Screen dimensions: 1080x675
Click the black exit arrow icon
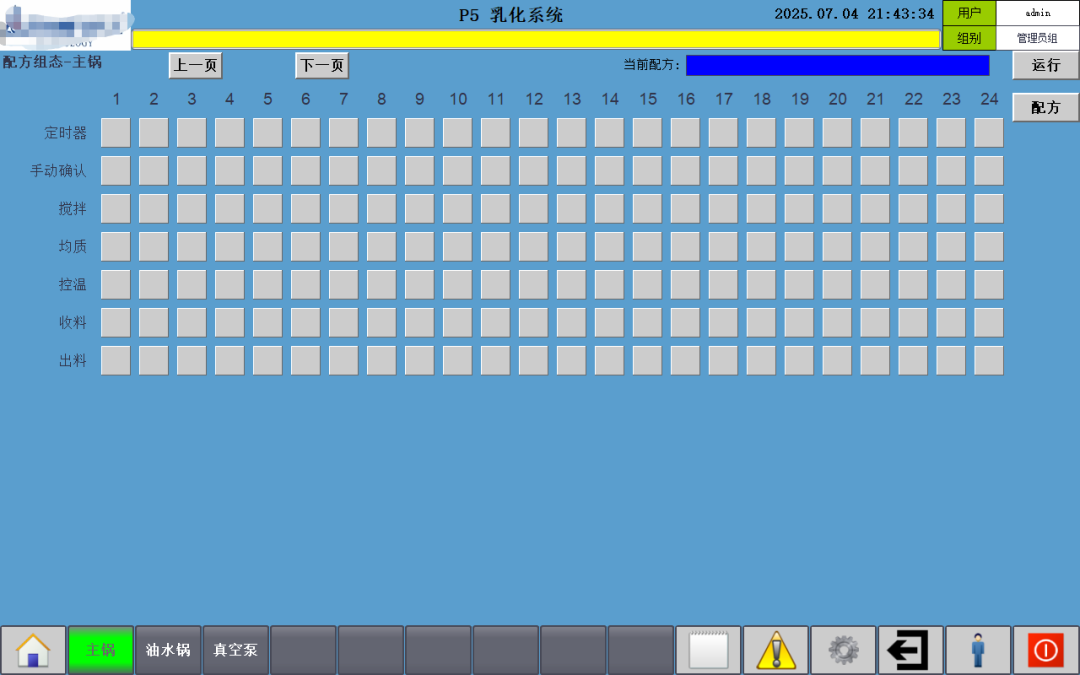(x=911, y=650)
